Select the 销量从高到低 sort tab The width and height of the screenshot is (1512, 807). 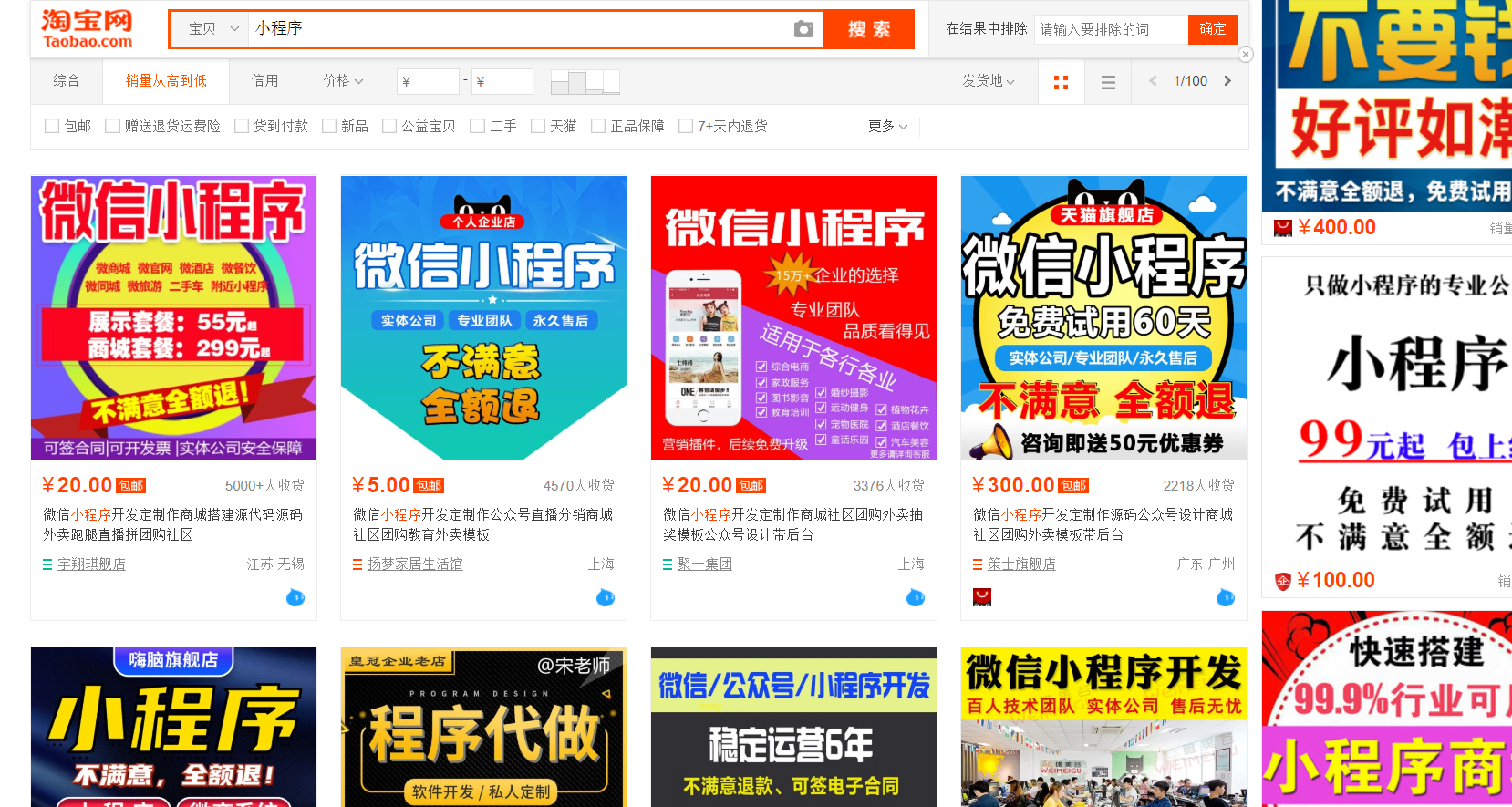(166, 81)
